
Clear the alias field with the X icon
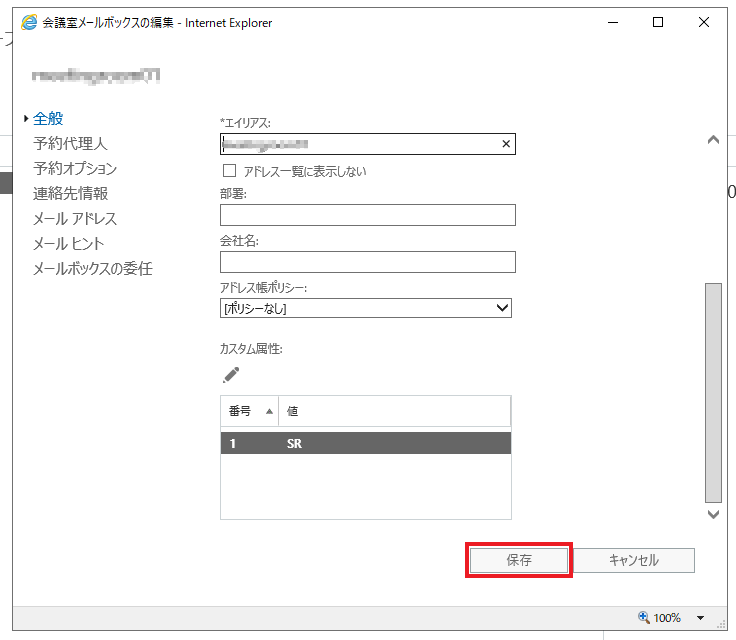click(x=506, y=145)
